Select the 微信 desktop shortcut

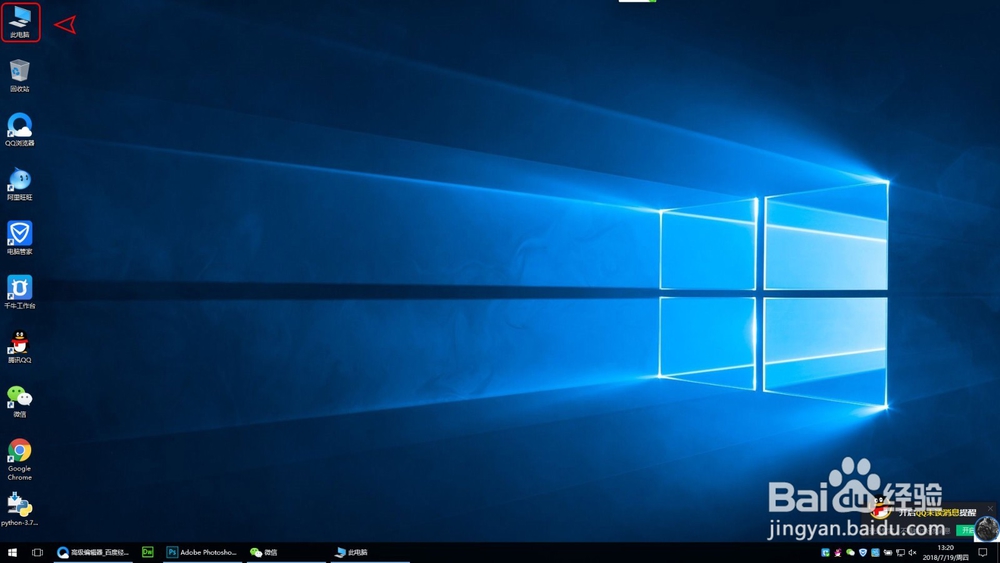coord(20,401)
